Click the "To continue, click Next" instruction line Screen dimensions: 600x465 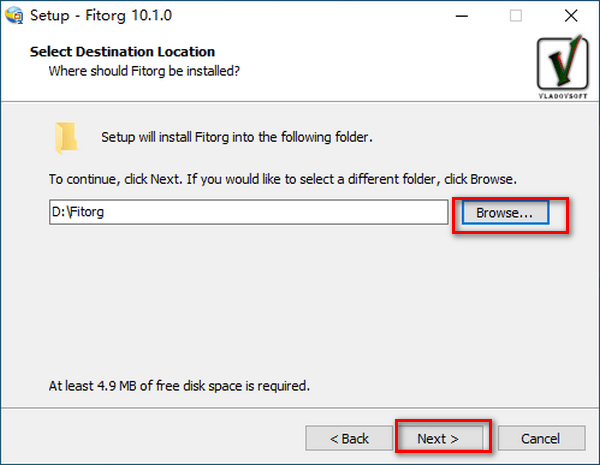coord(282,179)
